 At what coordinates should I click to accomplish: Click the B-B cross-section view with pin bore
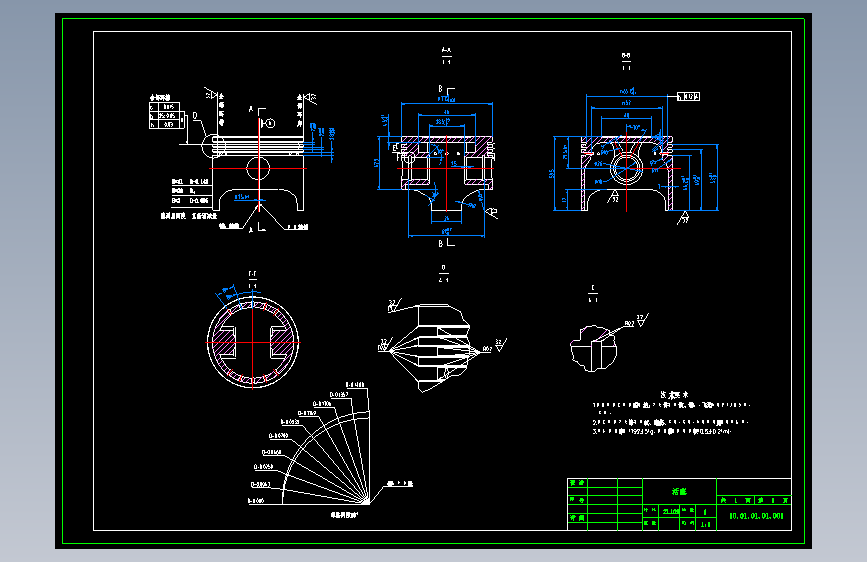tap(626, 173)
